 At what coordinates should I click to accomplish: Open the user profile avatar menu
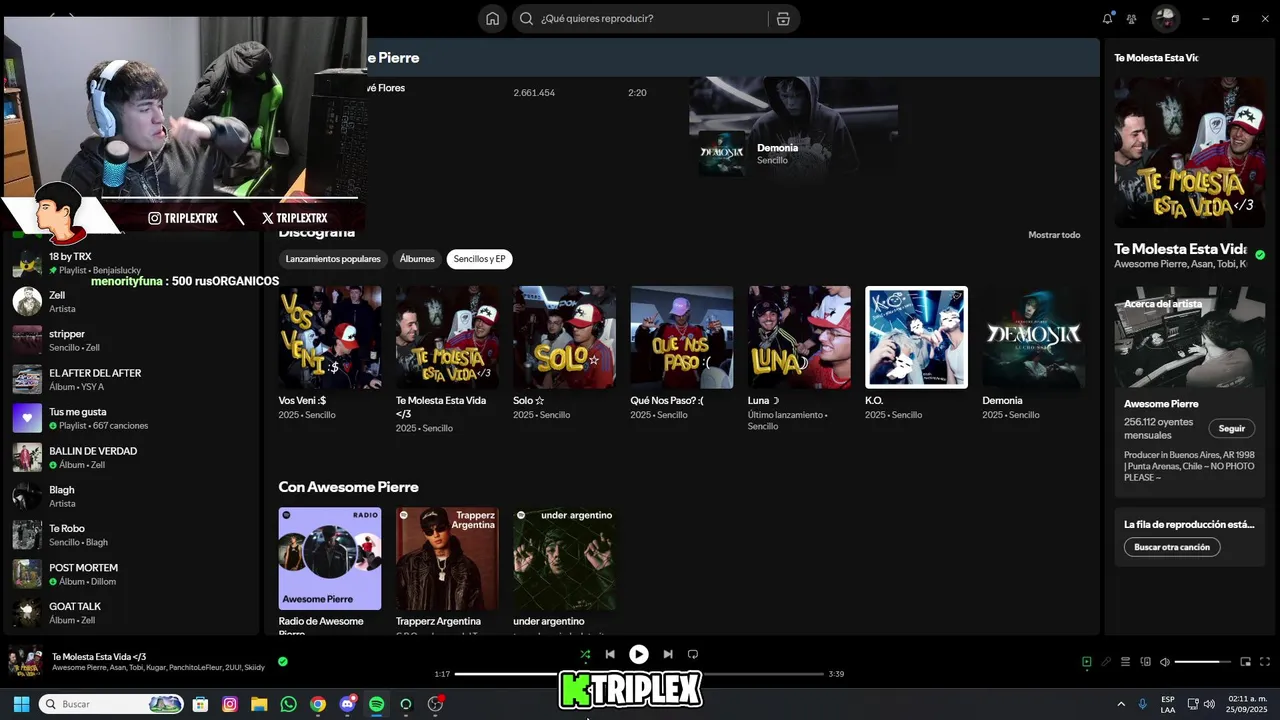(1166, 18)
